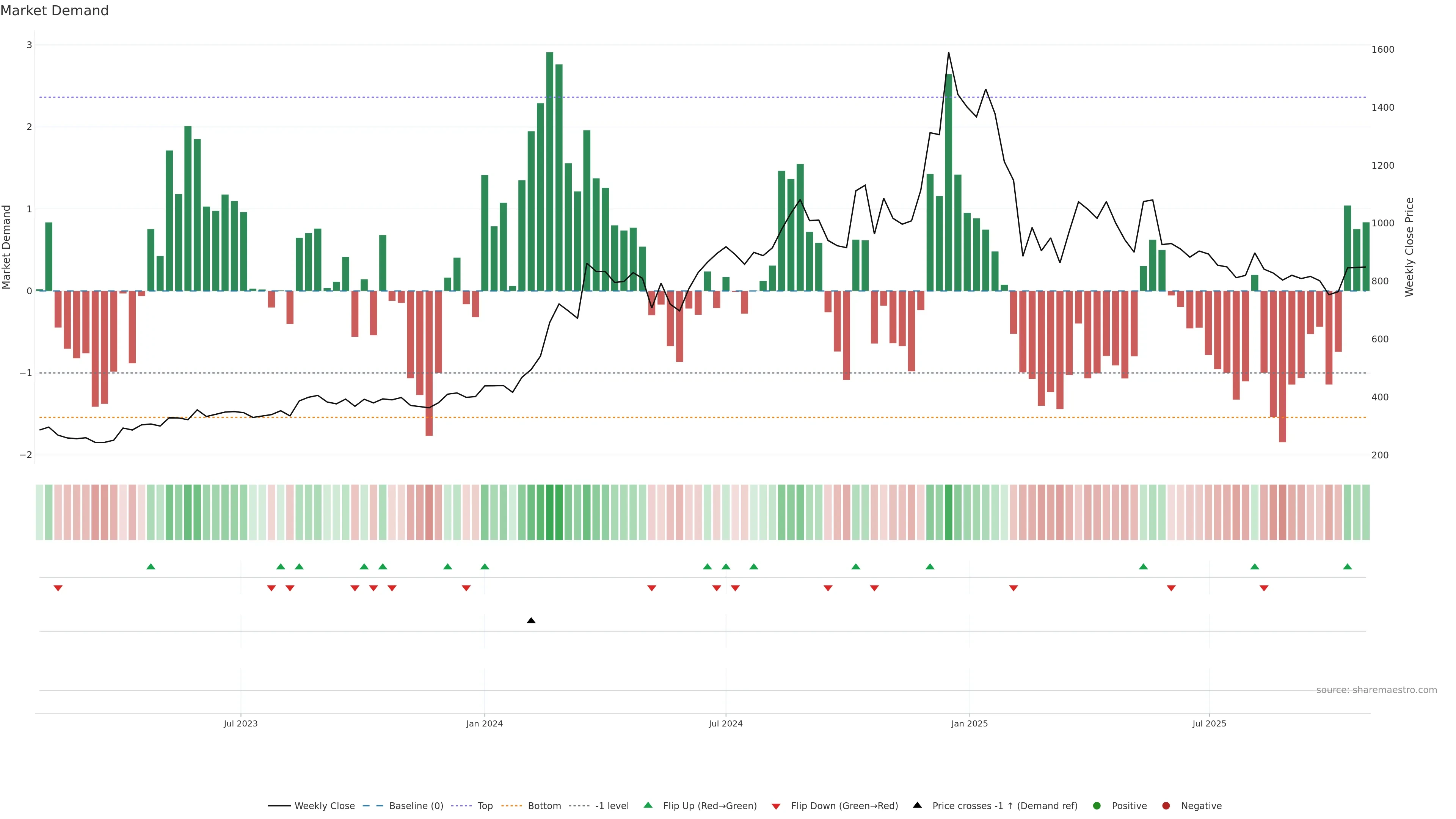Click the black price-cross triangle marker after Jan 2024
1456x819 pixels.
[531, 621]
